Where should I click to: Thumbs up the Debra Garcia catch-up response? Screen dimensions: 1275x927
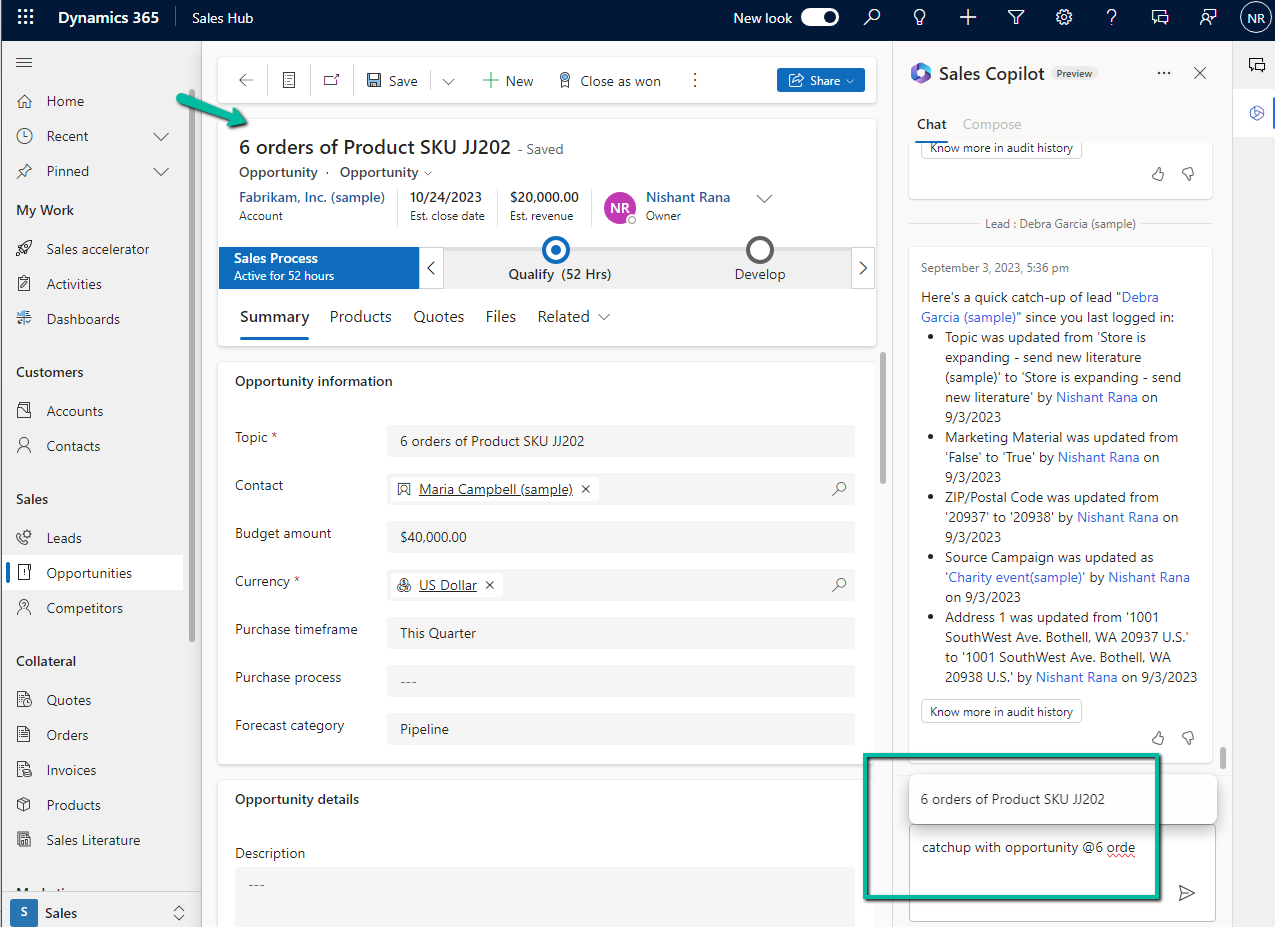point(1158,738)
